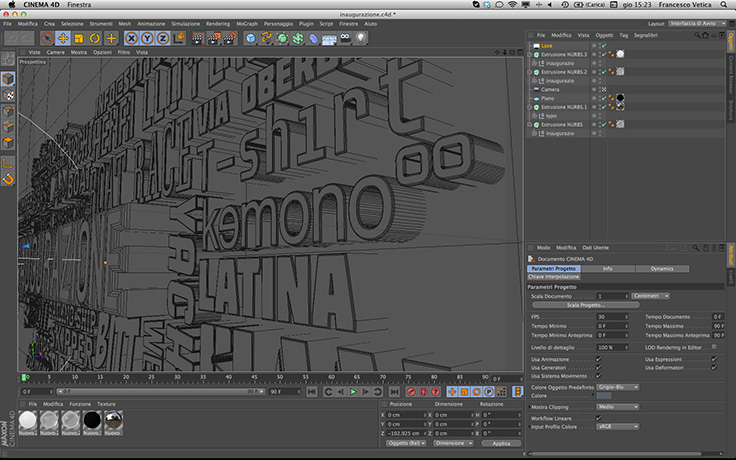The image size is (736, 460).
Task: Open the Layout Interfaccia di Avvio dropdown
Action: tap(698, 23)
